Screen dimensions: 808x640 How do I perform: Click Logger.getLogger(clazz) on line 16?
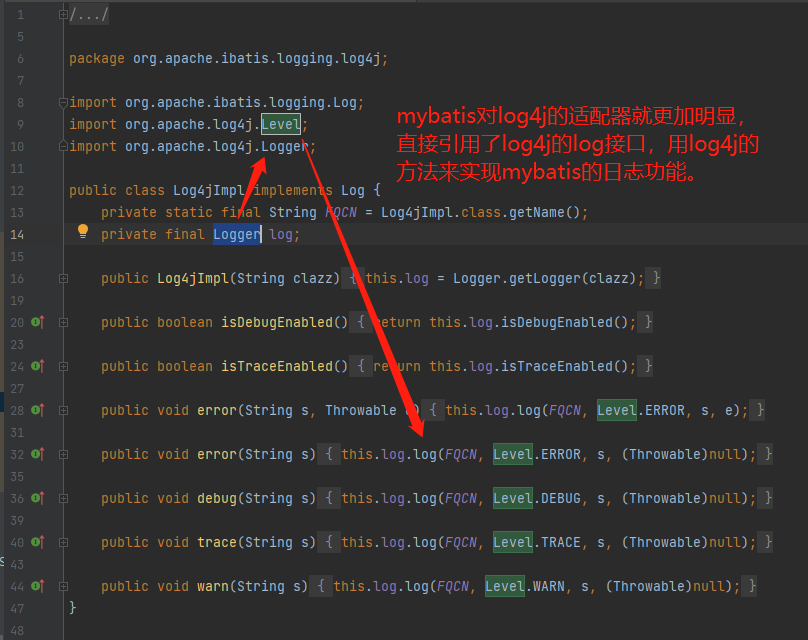tap(544, 279)
